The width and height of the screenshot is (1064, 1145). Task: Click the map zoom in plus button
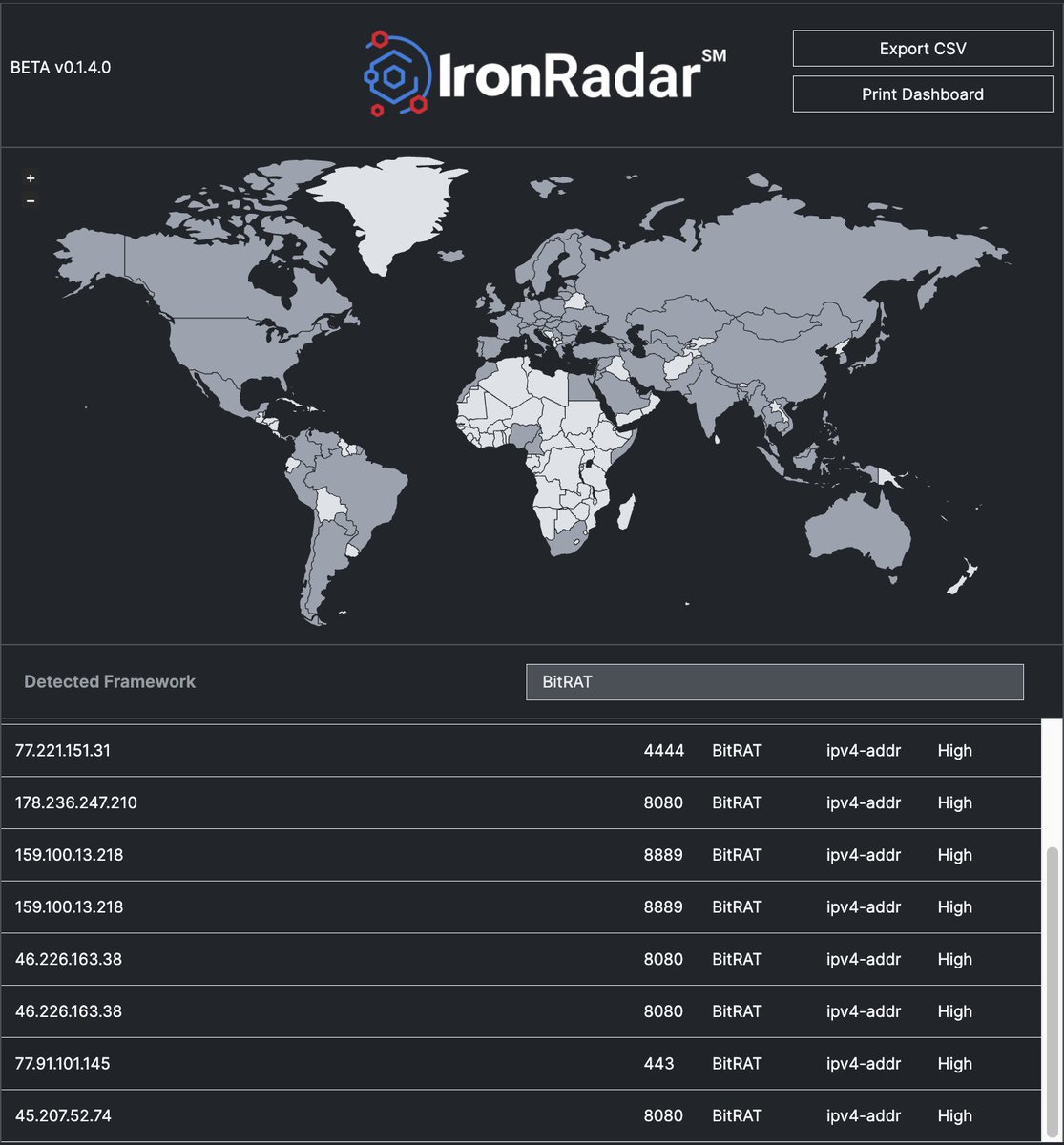pyautogui.click(x=31, y=178)
